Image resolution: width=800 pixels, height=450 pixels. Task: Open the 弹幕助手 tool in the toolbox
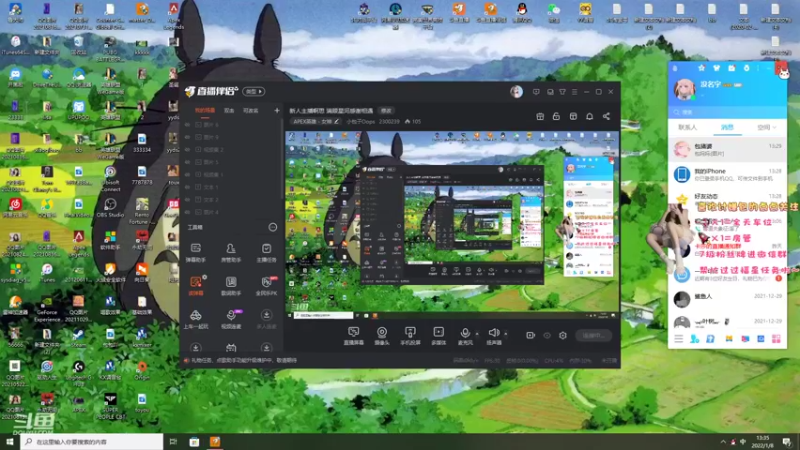[x=195, y=252]
